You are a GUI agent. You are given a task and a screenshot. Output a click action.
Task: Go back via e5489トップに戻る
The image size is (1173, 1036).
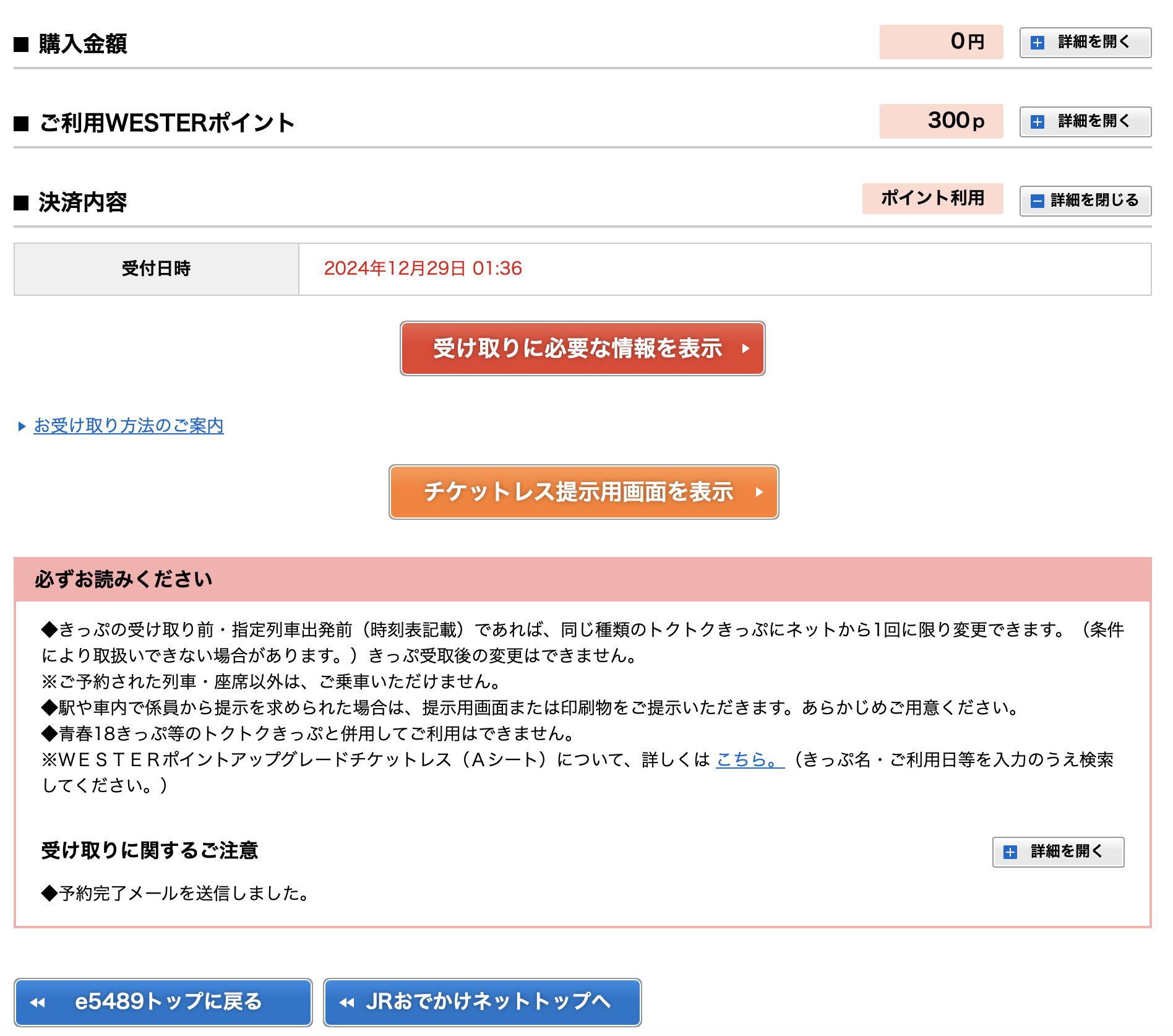163,1002
